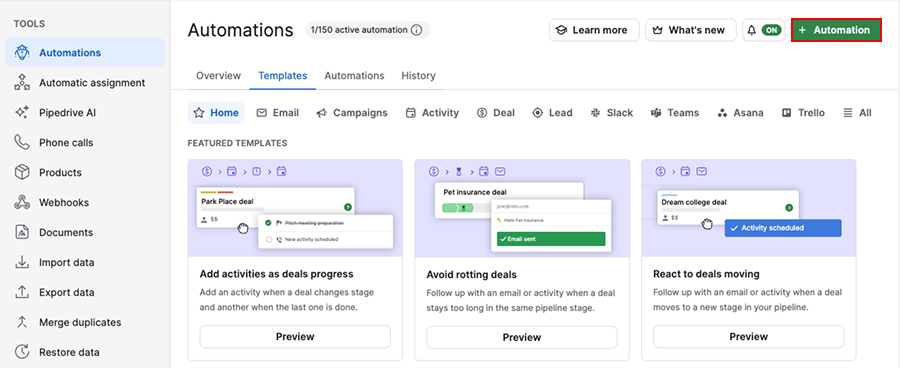The width and height of the screenshot is (900, 368).
Task: Switch to the Overview tab
Action: point(219,76)
